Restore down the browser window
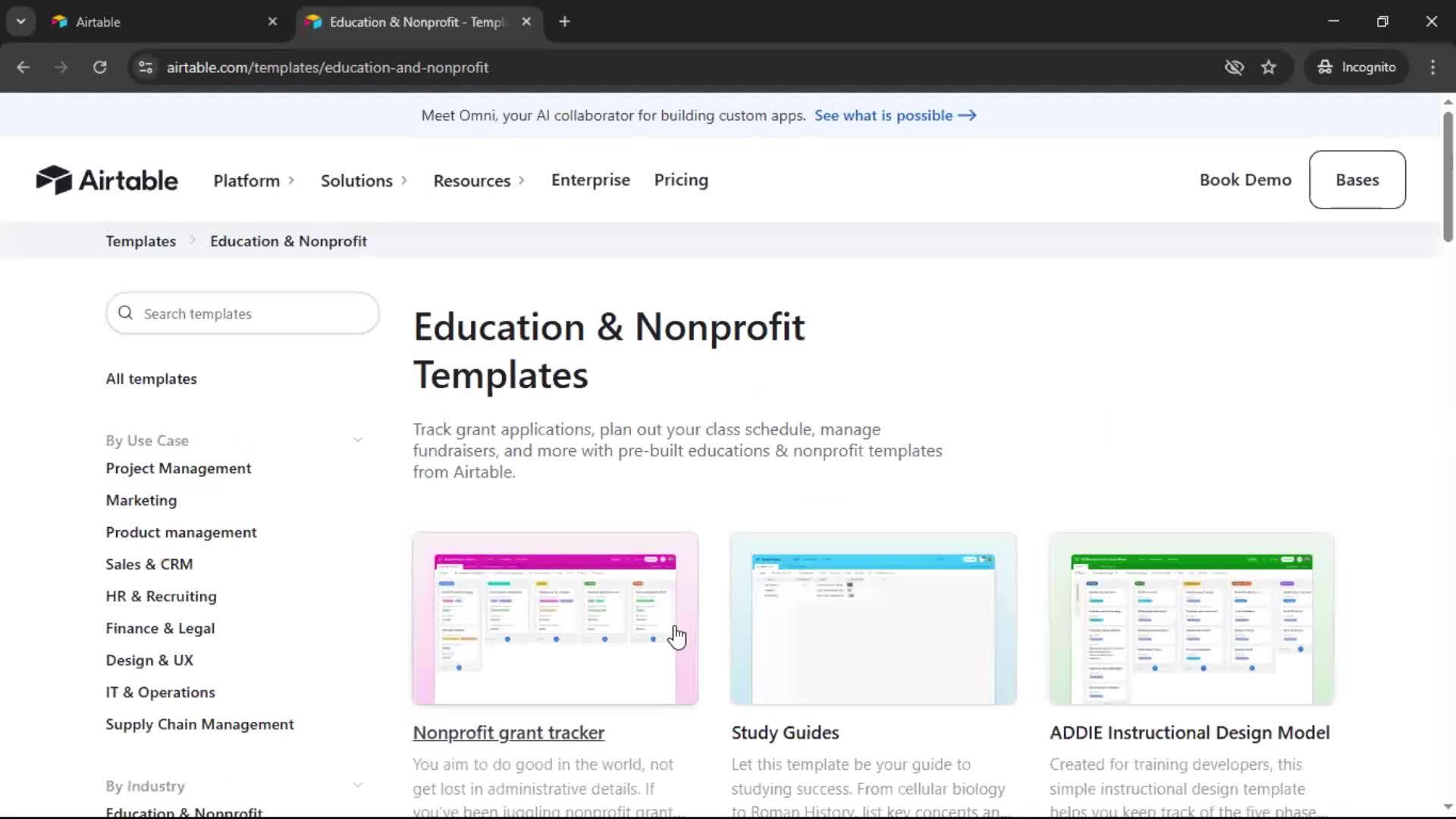The image size is (1456, 819). (x=1382, y=21)
